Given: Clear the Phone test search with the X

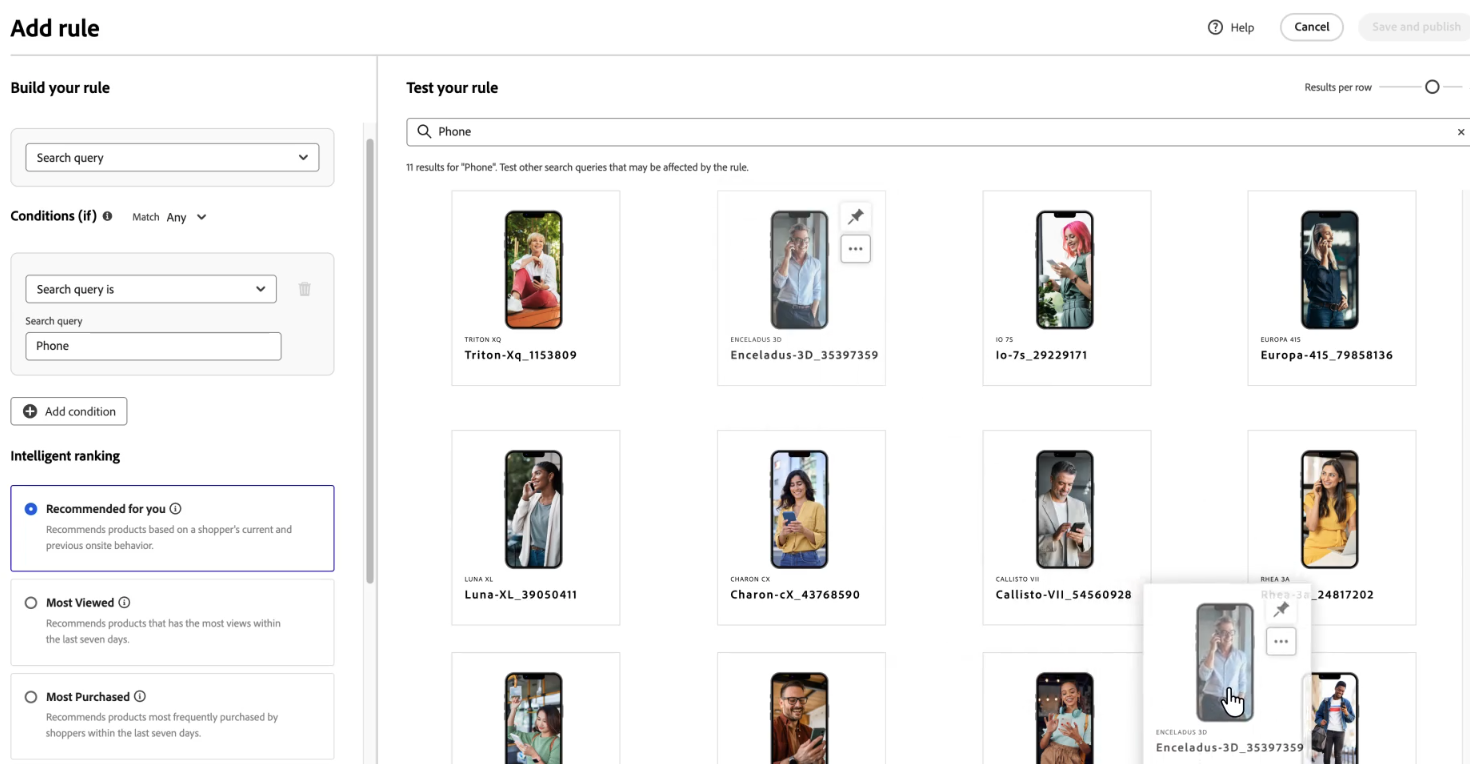Looking at the screenshot, I should point(1461,132).
